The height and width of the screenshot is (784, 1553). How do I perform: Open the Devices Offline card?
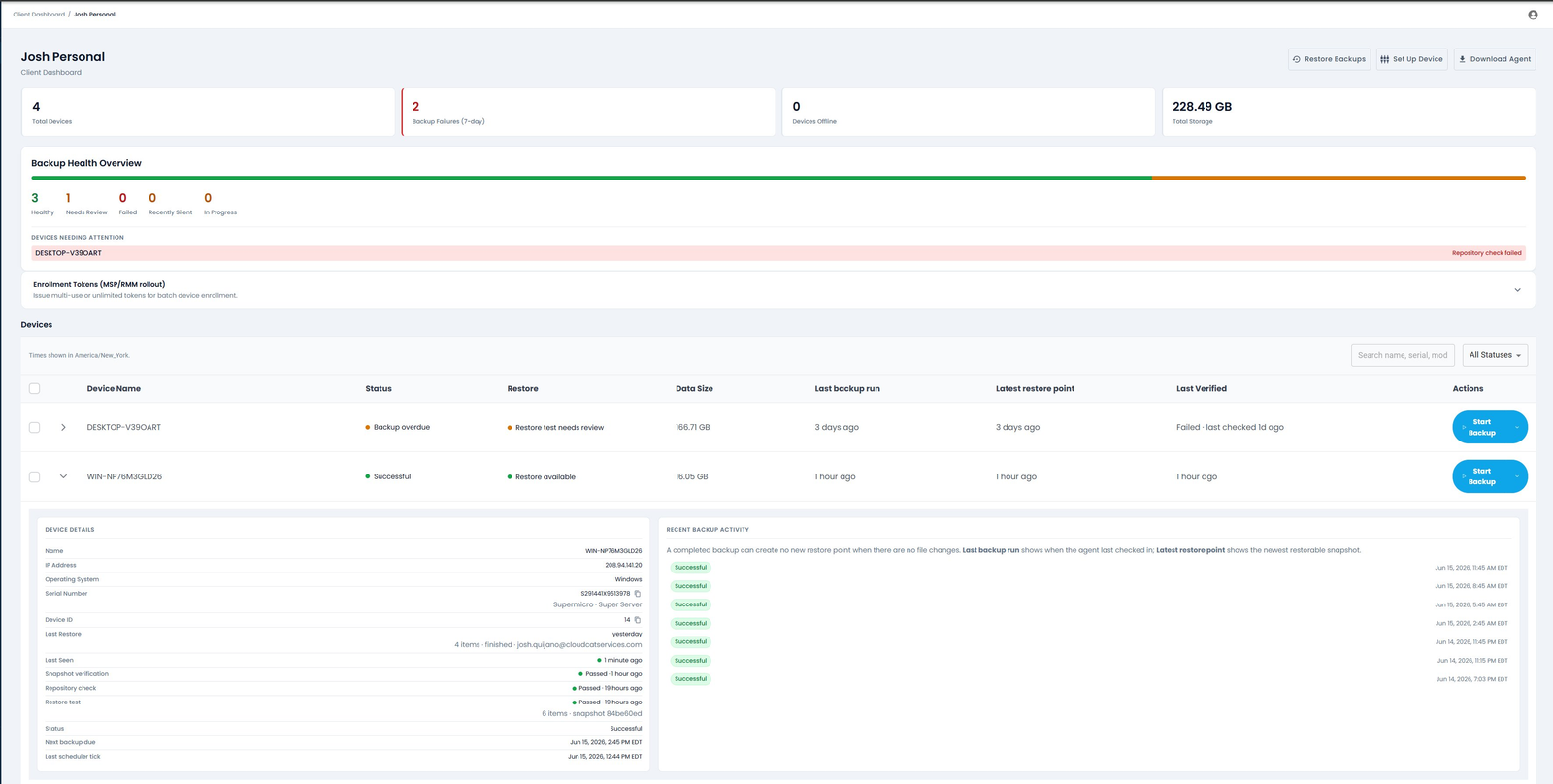[x=969, y=113]
